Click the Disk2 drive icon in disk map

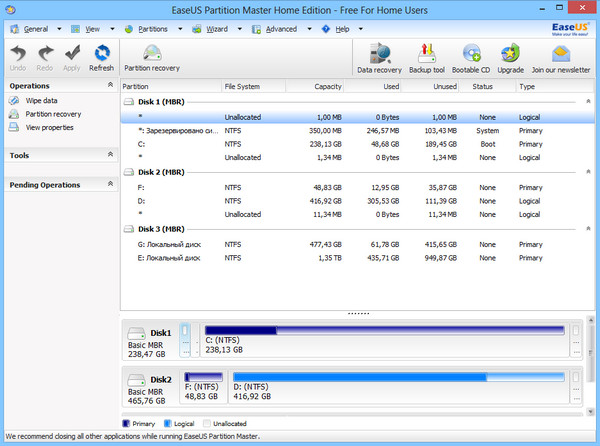click(136, 380)
